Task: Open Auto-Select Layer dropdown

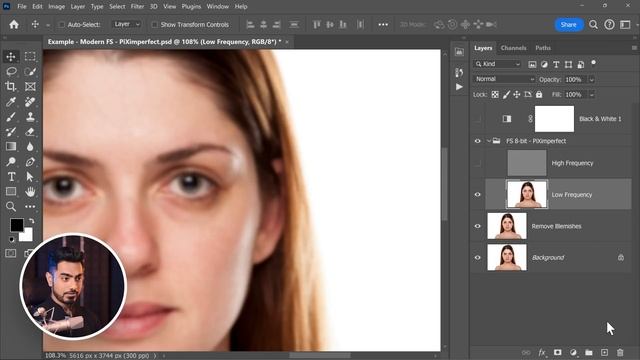Action: pyautogui.click(x=127, y=24)
